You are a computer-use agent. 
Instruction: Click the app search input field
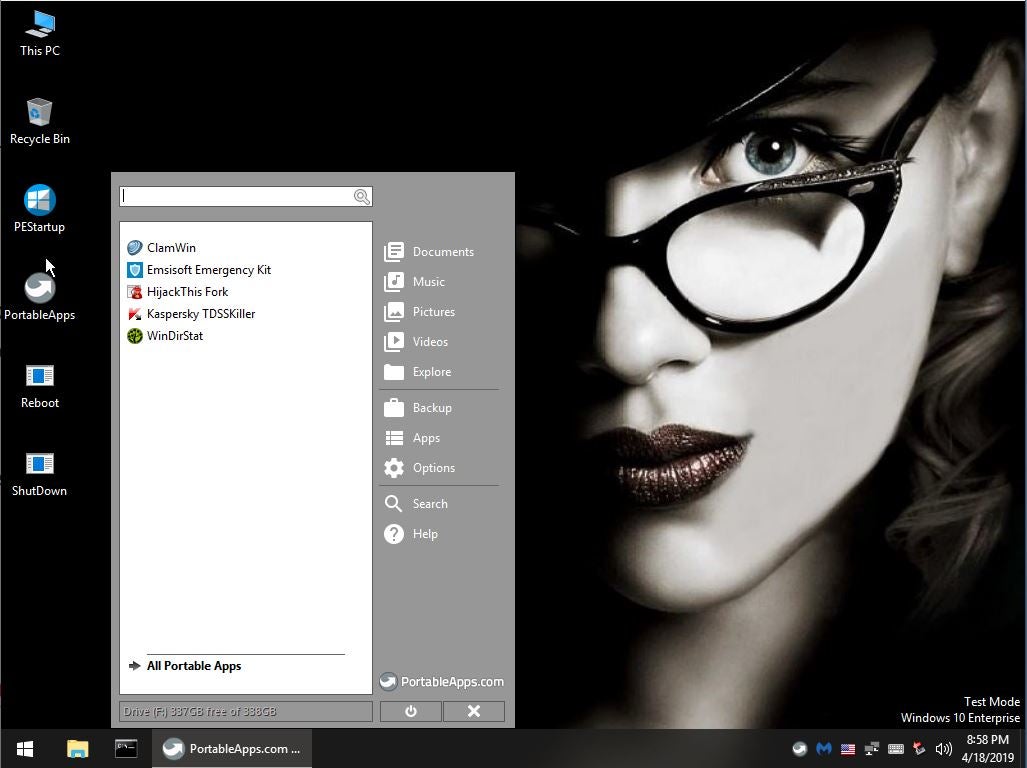(x=240, y=196)
